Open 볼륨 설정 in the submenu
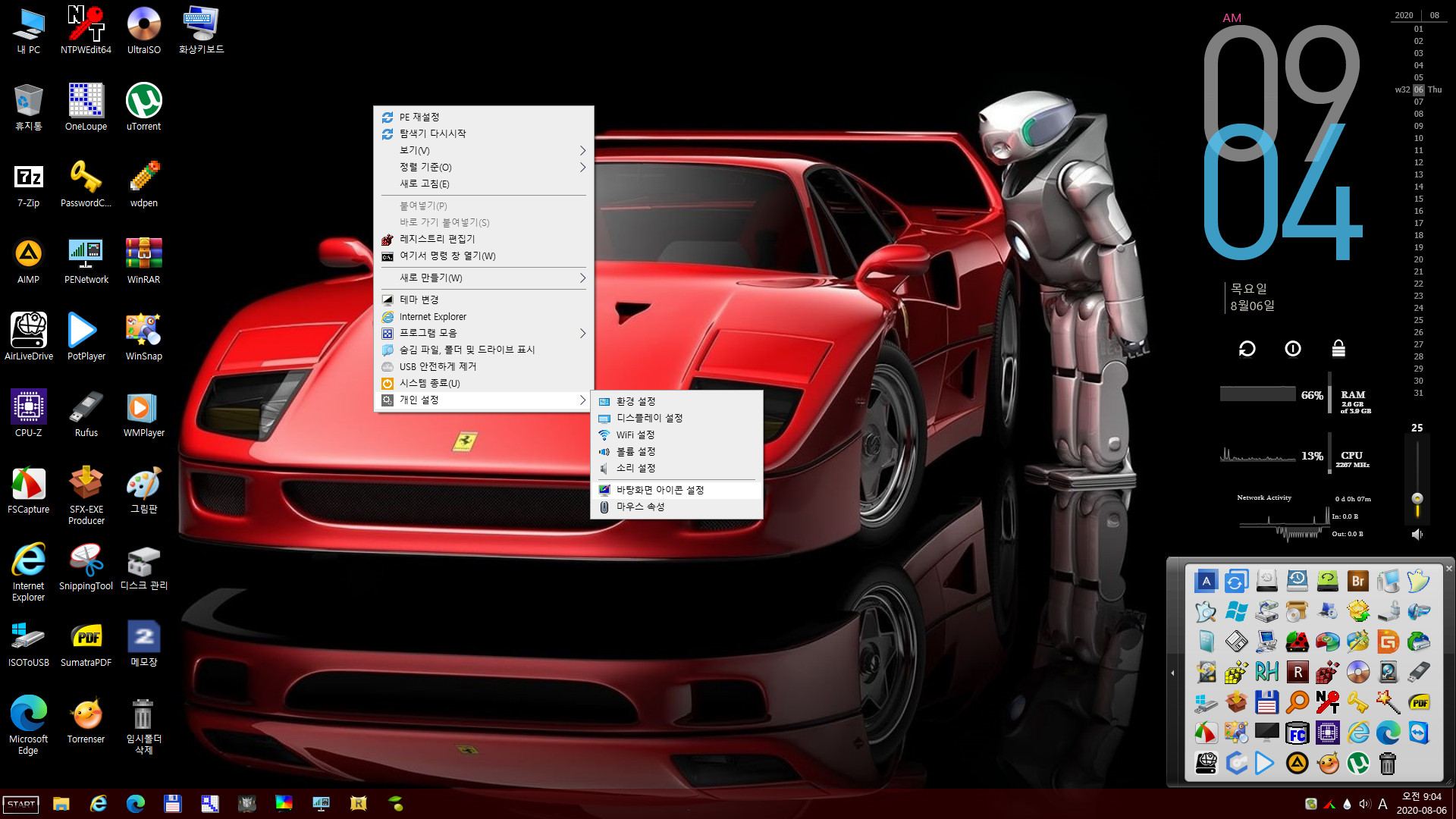1456x819 pixels. tap(676, 451)
